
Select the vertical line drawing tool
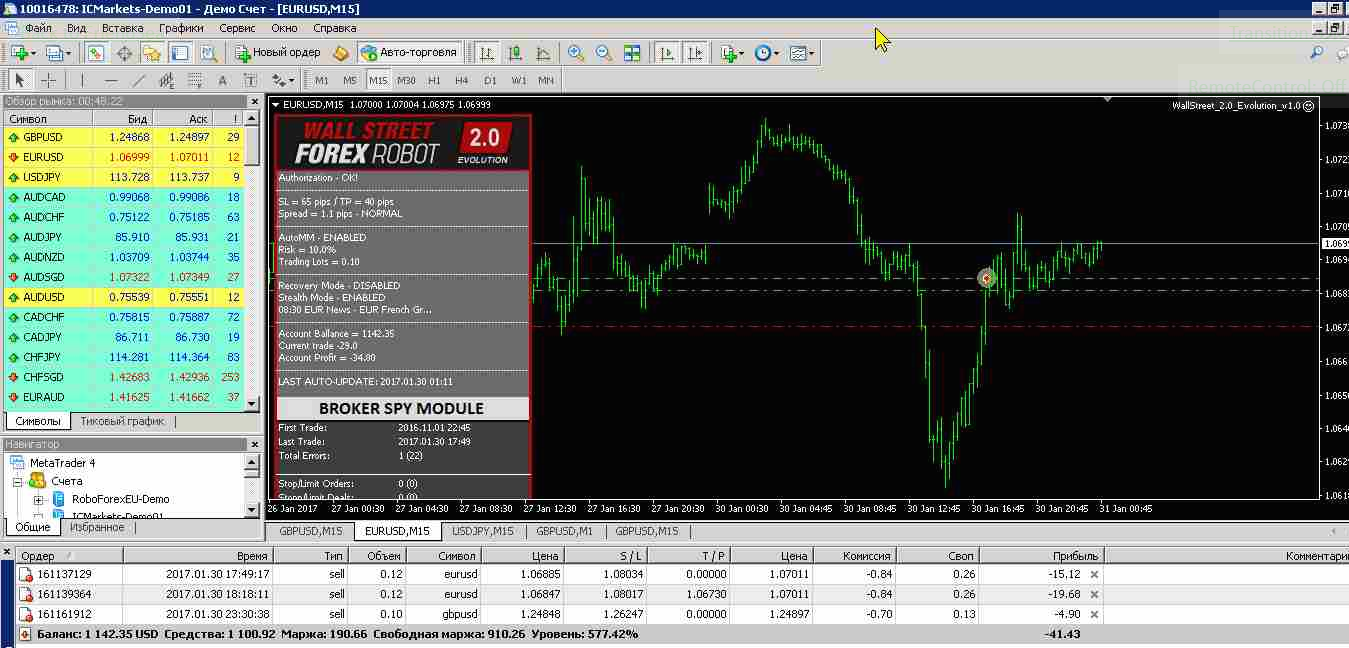click(x=82, y=81)
